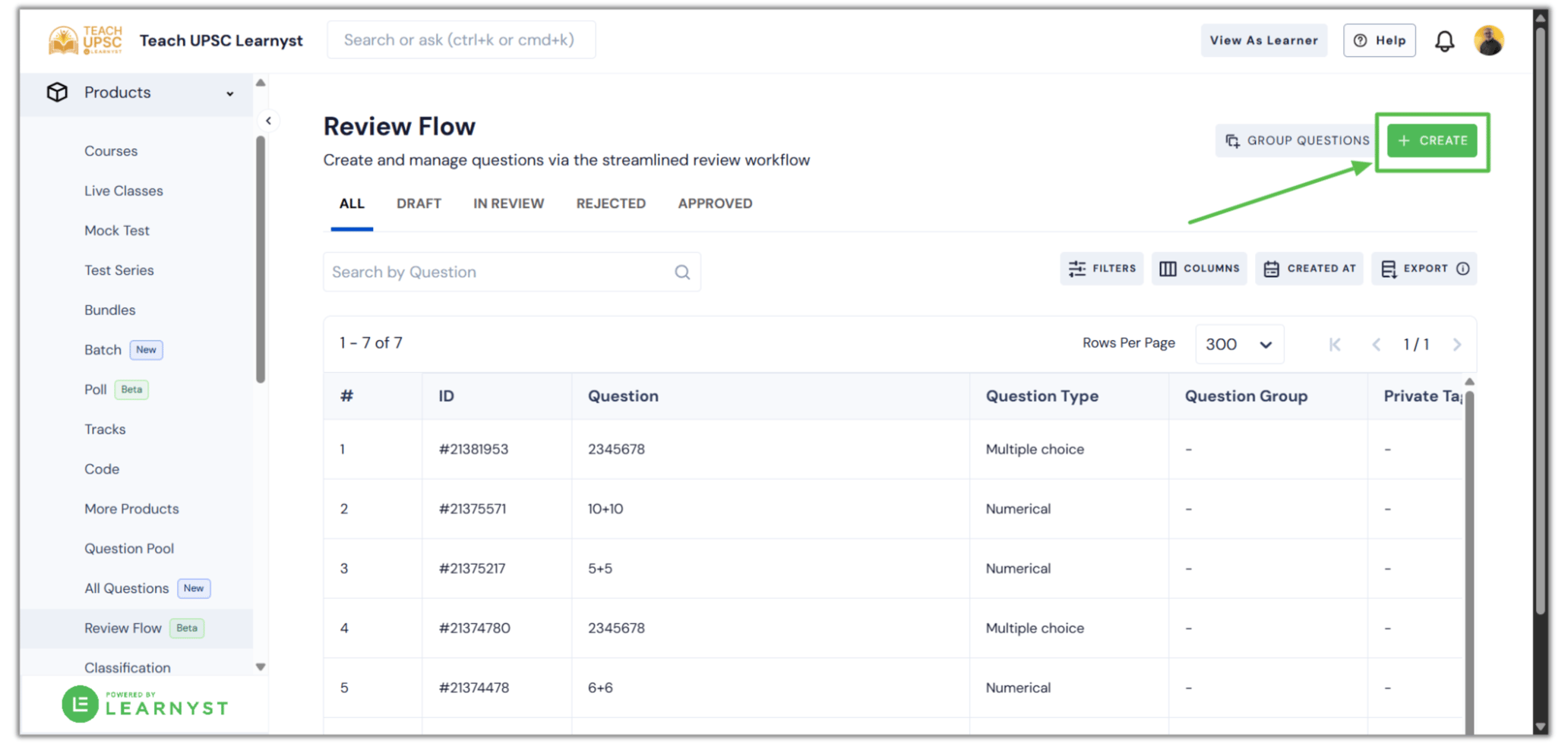The width and height of the screenshot is (1568, 744).
Task: Switch to the Draft tab
Action: 419,203
